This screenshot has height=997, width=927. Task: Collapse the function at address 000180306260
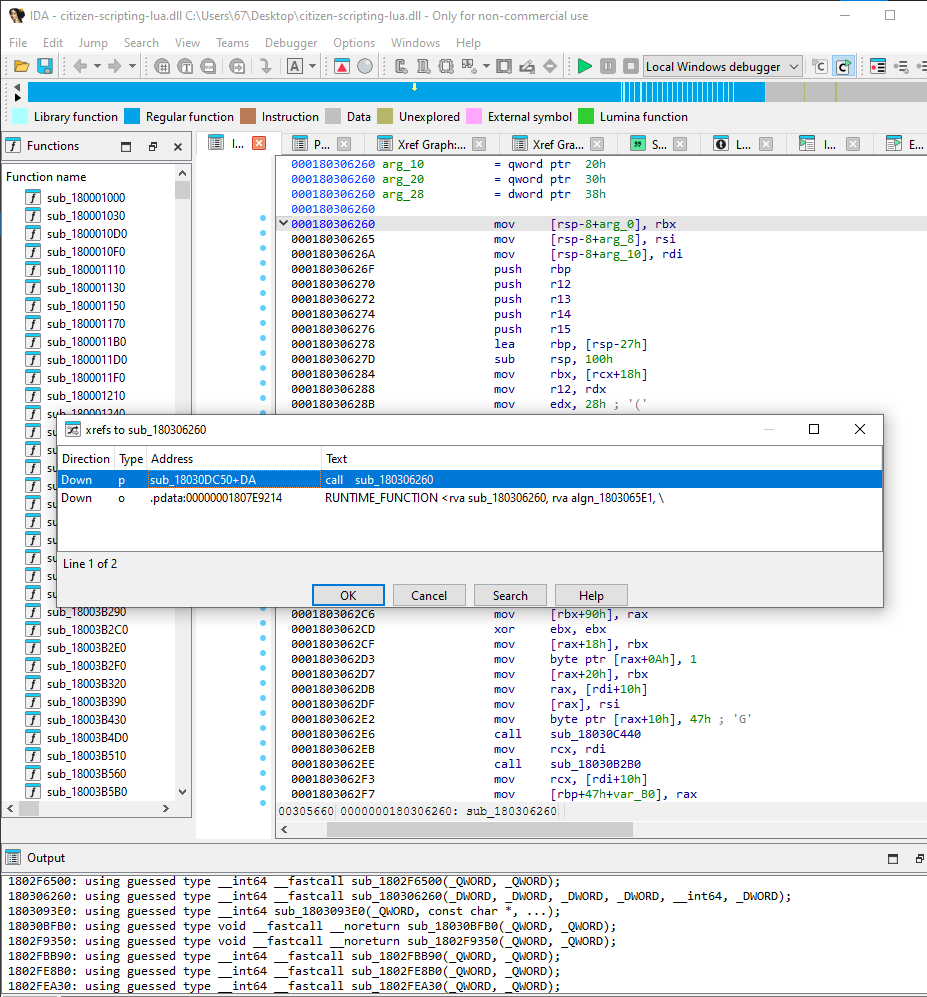(284, 223)
